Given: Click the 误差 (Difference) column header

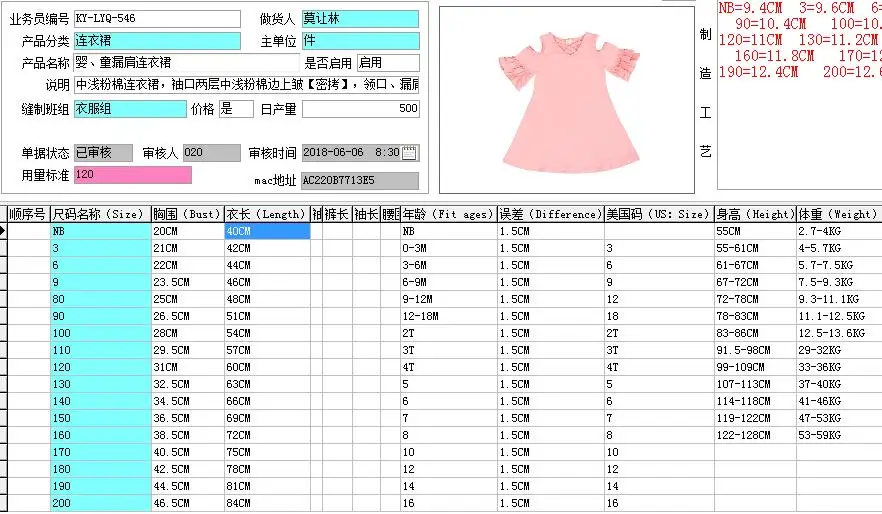Looking at the screenshot, I should pos(551,214).
